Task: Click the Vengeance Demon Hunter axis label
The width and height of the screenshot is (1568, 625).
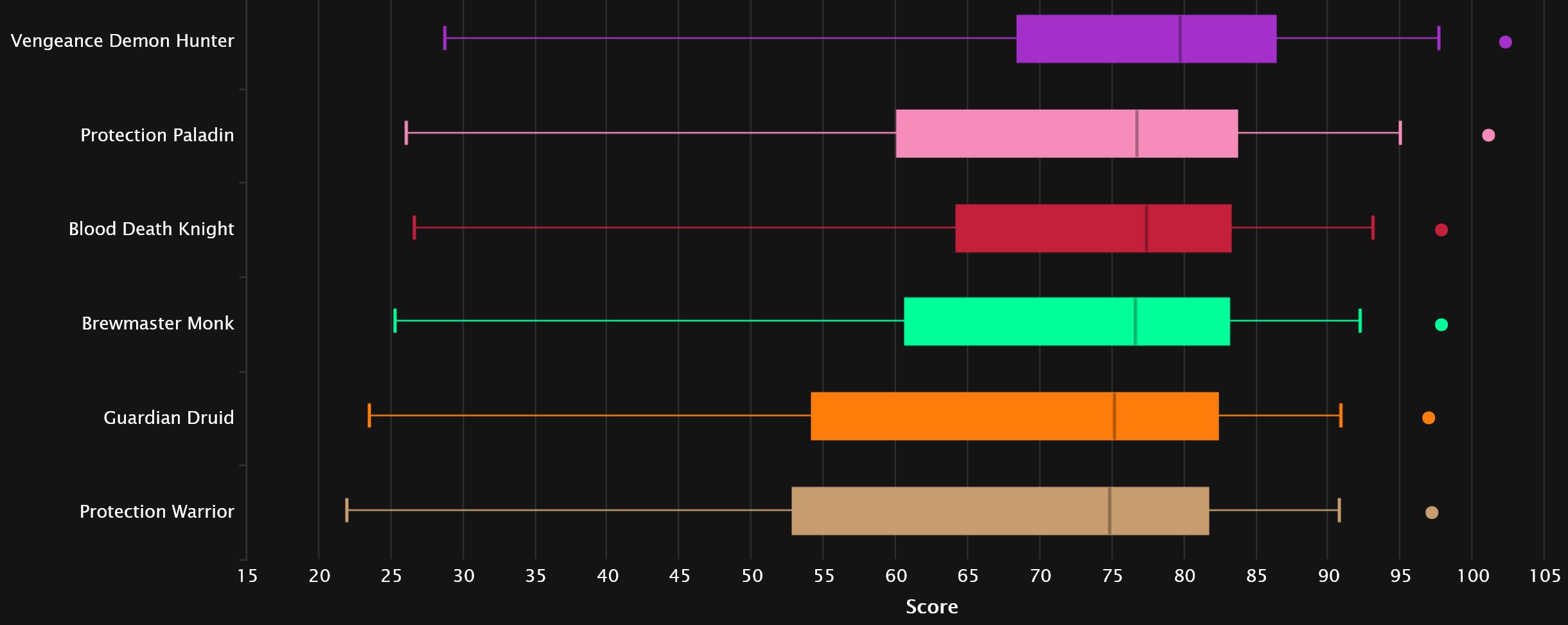Action: (122, 40)
